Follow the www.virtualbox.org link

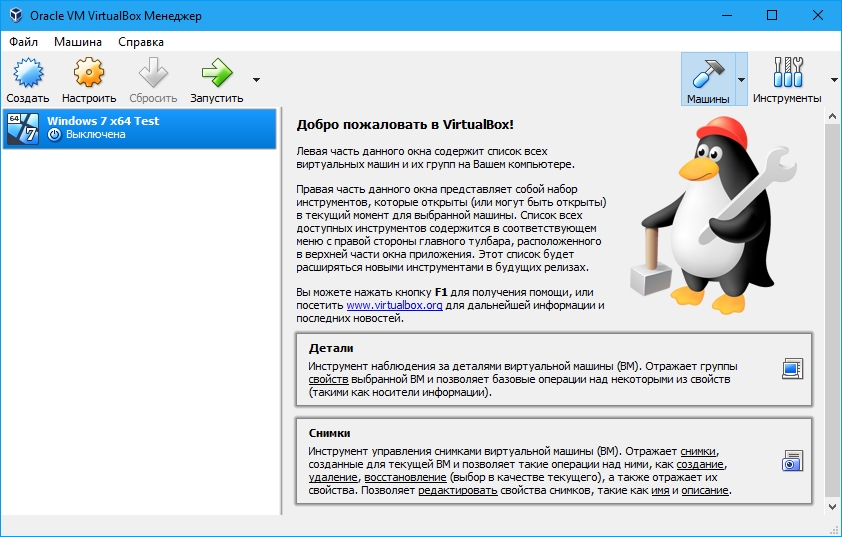(x=394, y=305)
